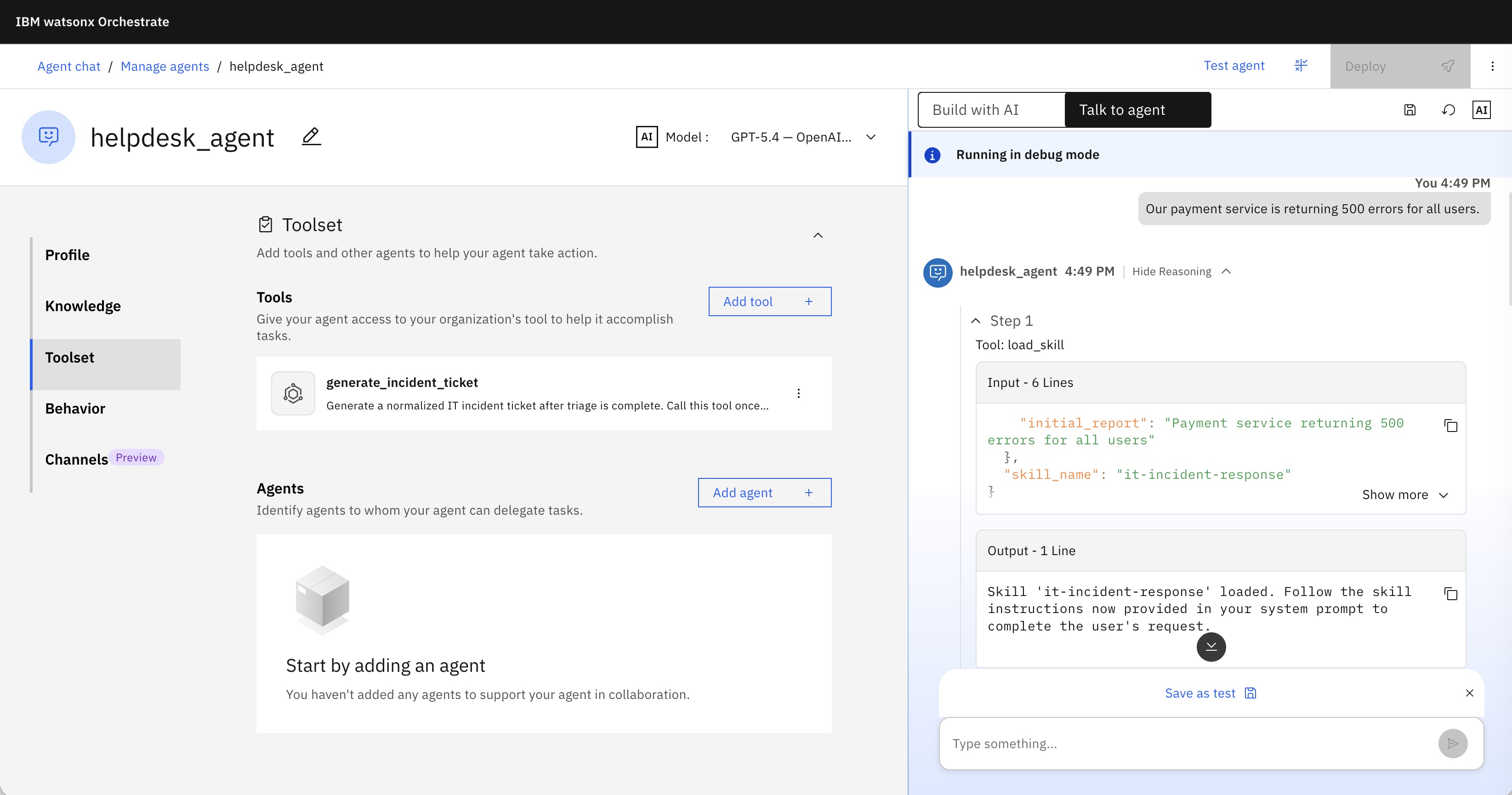Image resolution: width=1512 pixels, height=795 pixels.
Task: Switch to Build with AI mode
Action: pyautogui.click(x=991, y=110)
